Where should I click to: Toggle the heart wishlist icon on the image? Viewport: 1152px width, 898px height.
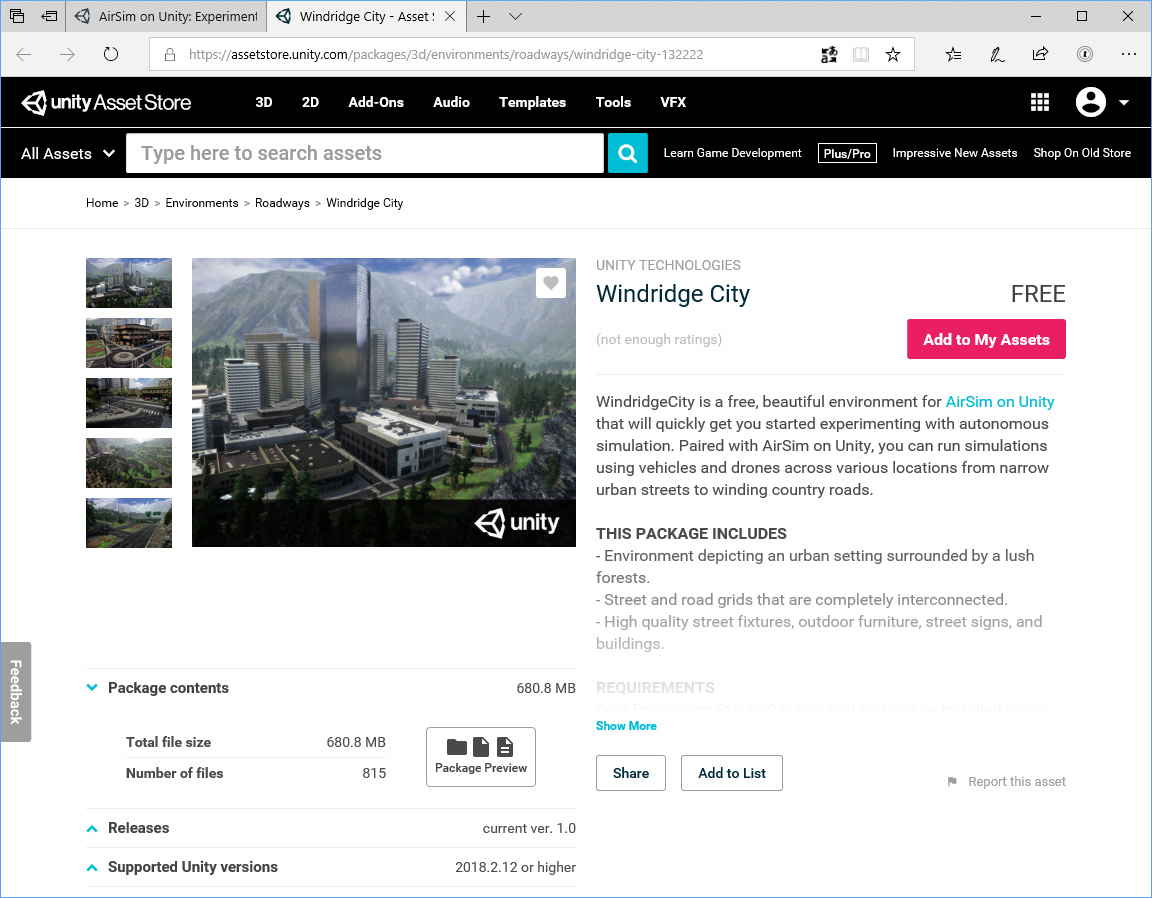pyautogui.click(x=551, y=283)
